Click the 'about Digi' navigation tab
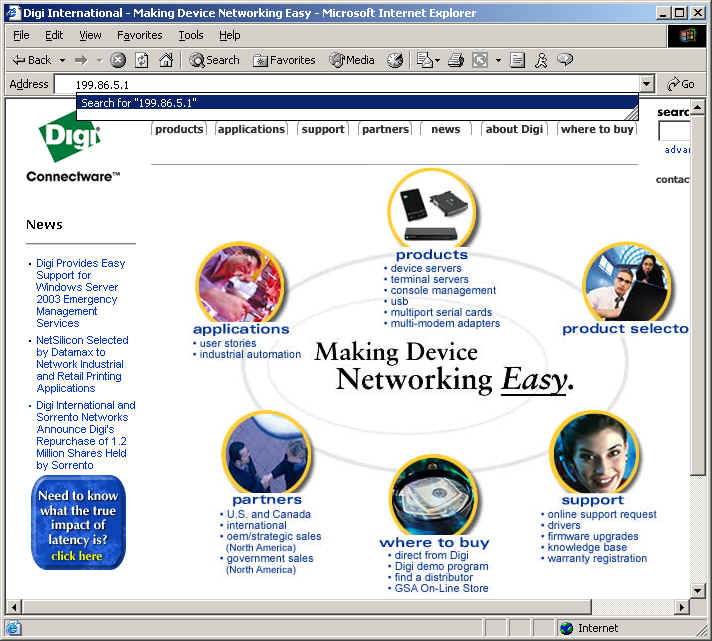Viewport: 712px width, 641px height. [514, 129]
